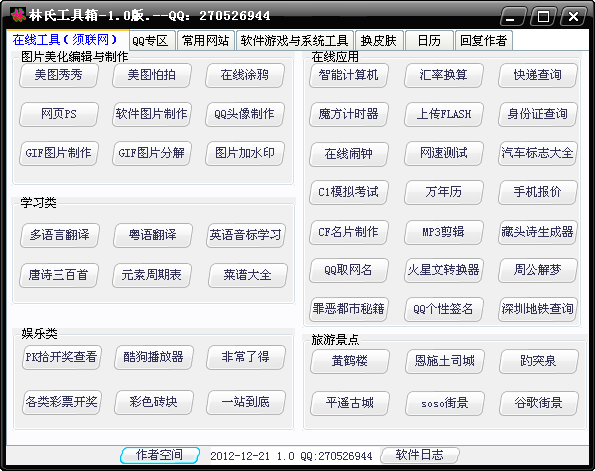This screenshot has height=471, width=595.
Task: Open 快递查询 lookup
Action: click(x=538, y=75)
